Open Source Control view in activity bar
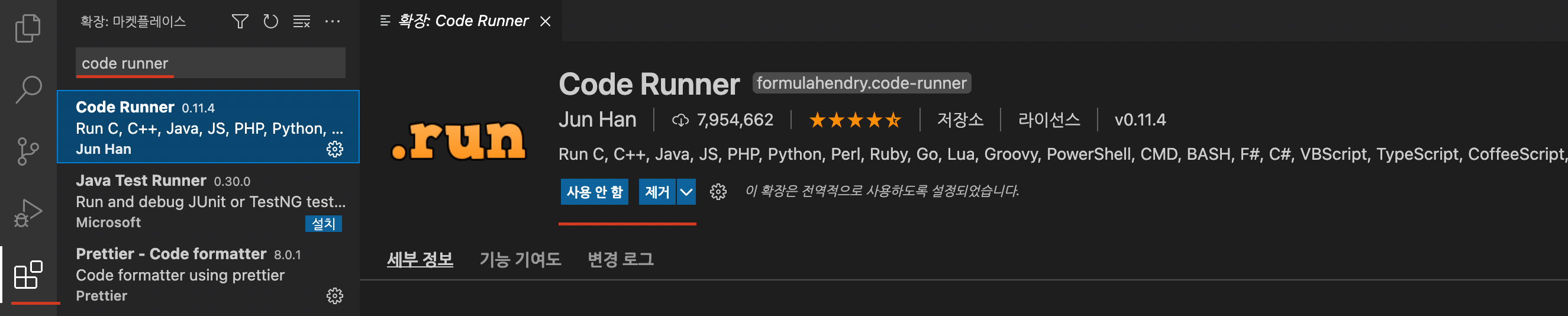Image resolution: width=1568 pixels, height=316 pixels. 28,151
